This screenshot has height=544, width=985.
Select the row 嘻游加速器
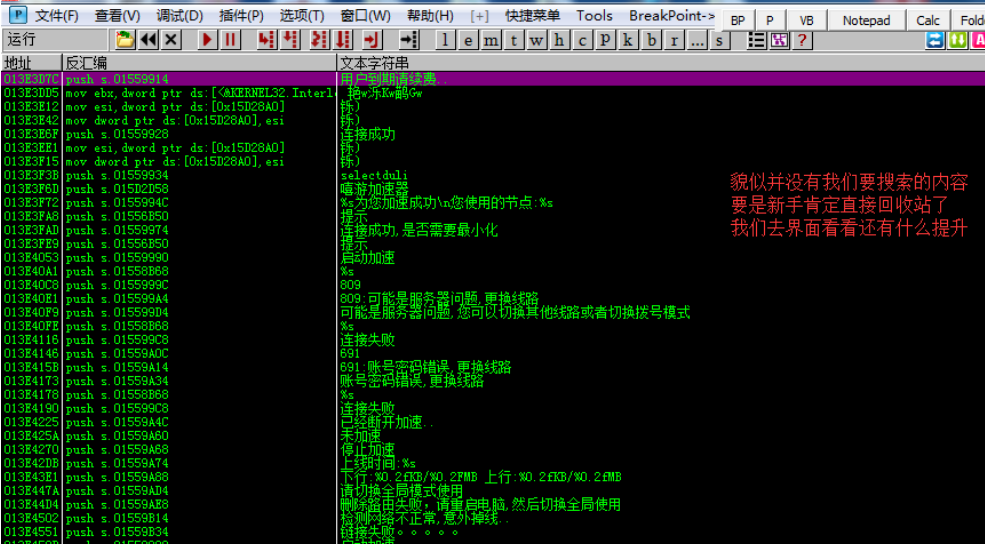pos(492,189)
